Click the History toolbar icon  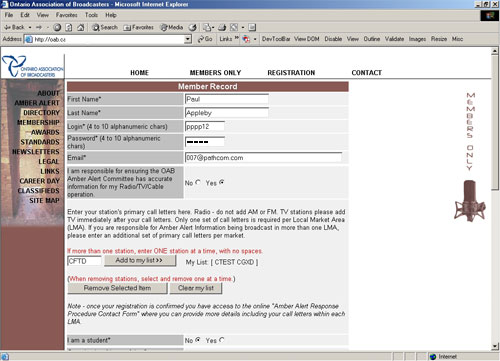point(192,28)
